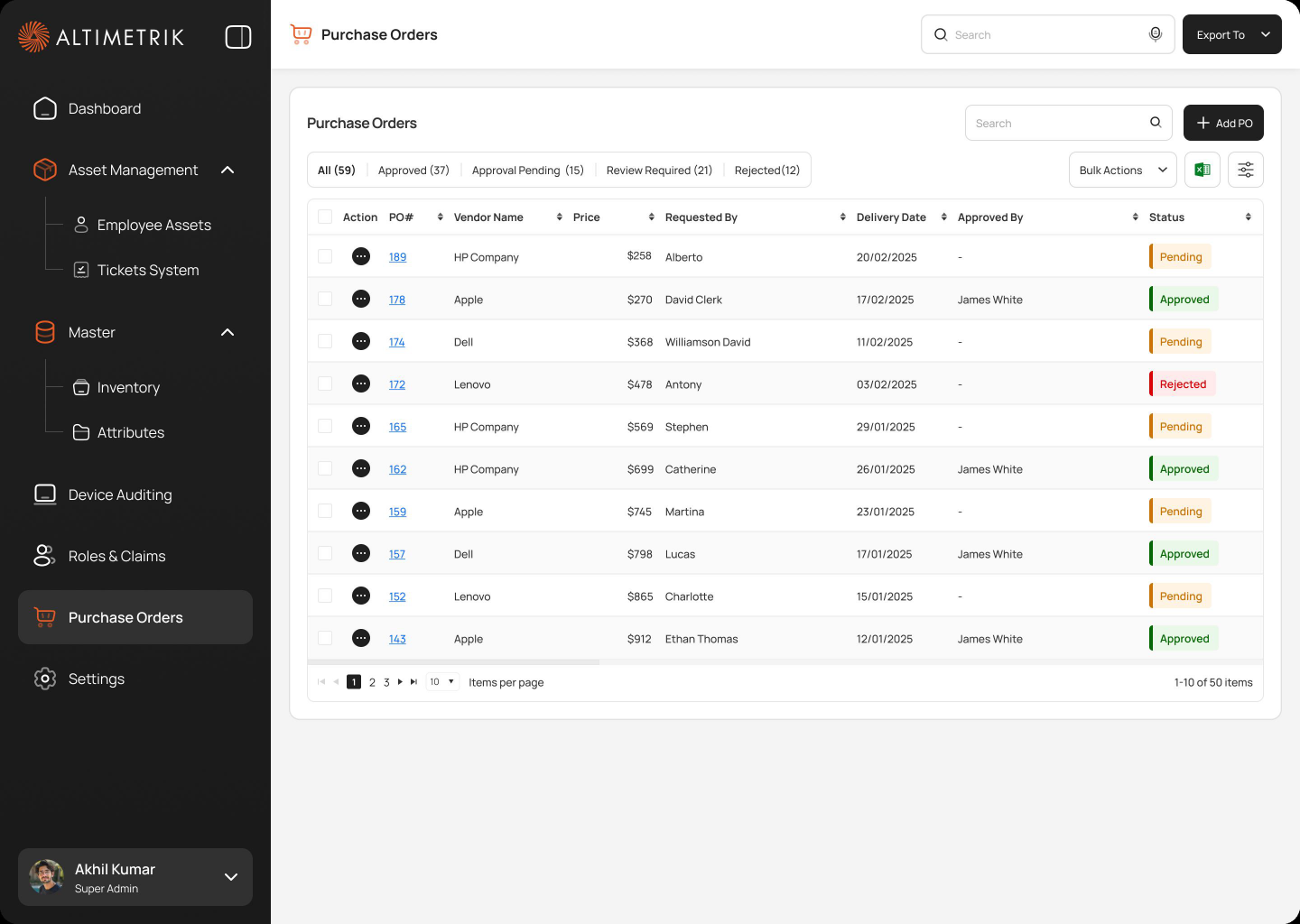Toggle the sidebar collapse icon
Image resolution: width=1300 pixels, height=924 pixels.
tap(238, 37)
